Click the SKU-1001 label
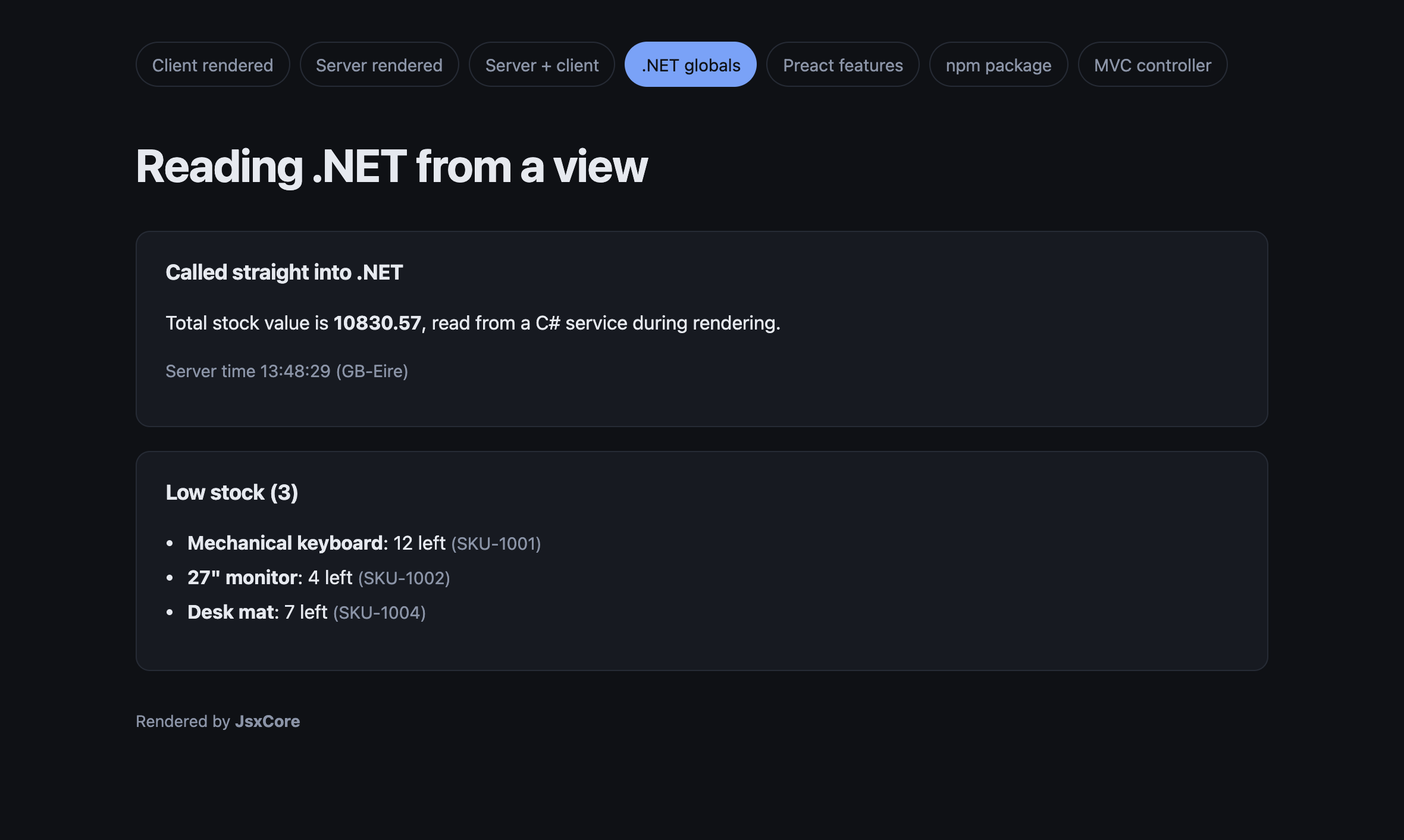 tap(496, 544)
